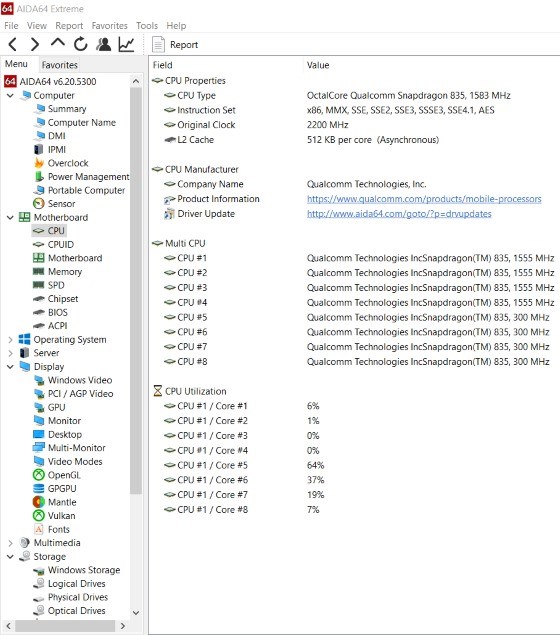Viewport: 560px width, 635px height.
Task: Select the IPMI tree icon
Action: click(x=38, y=149)
